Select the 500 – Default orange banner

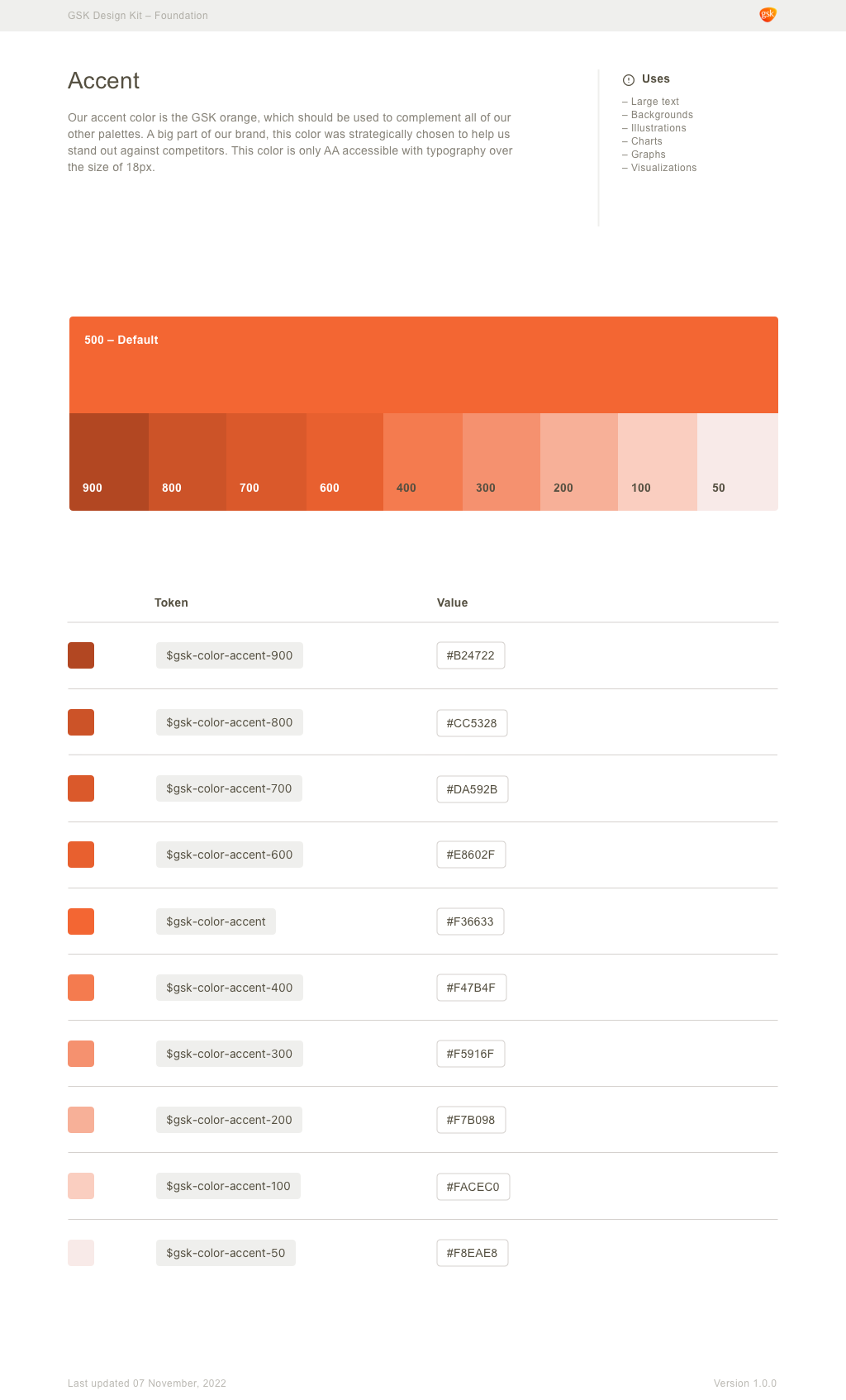424,364
